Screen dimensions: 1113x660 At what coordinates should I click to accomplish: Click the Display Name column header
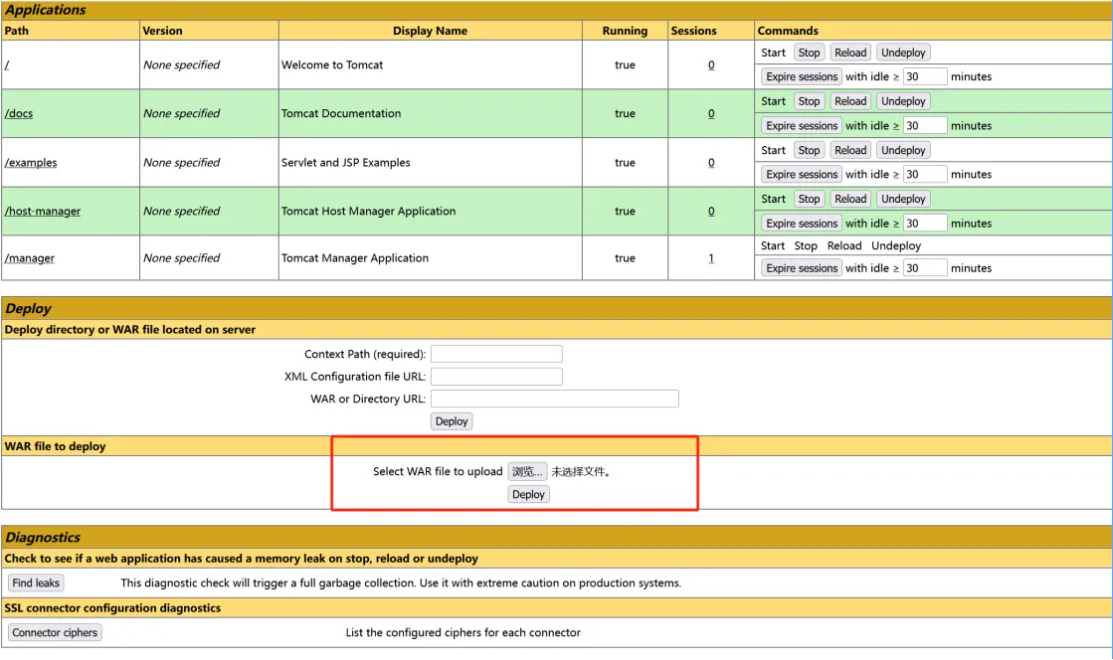[x=430, y=31]
